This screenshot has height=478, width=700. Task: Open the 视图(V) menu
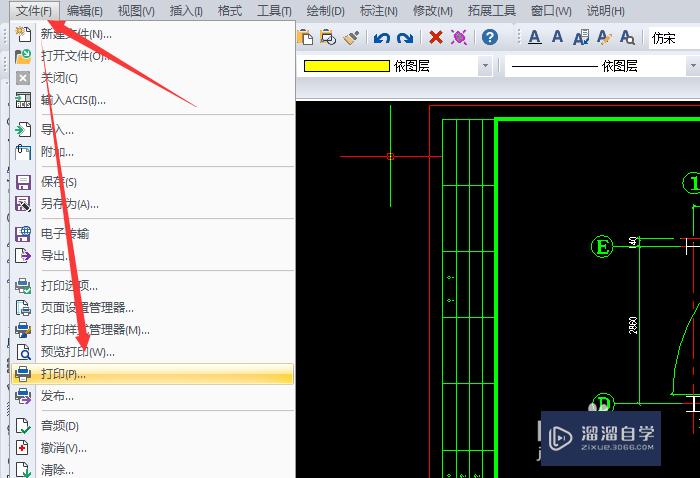[136, 11]
